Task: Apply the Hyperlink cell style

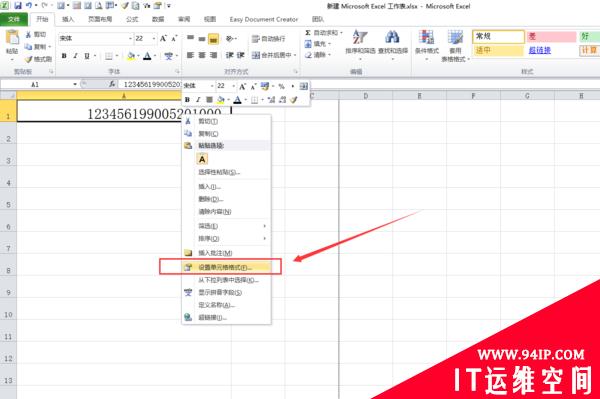Action: (540, 50)
